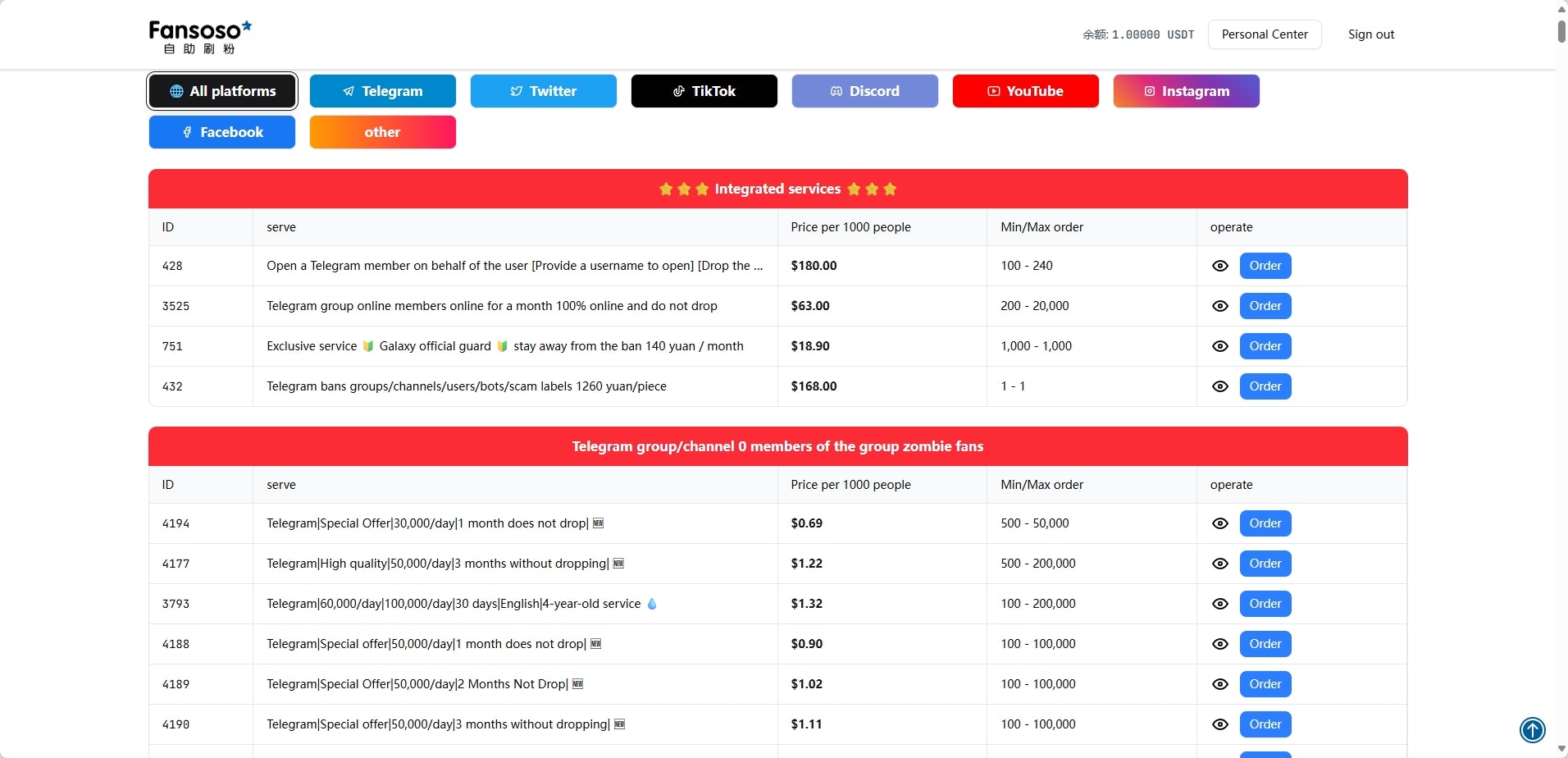Order service 4189 two months offer

coord(1265,684)
